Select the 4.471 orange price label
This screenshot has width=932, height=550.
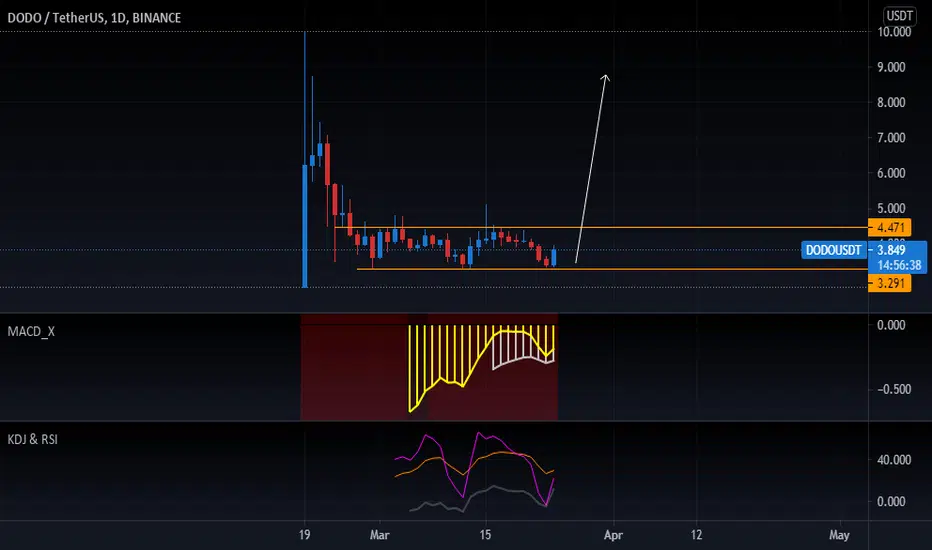(890, 227)
